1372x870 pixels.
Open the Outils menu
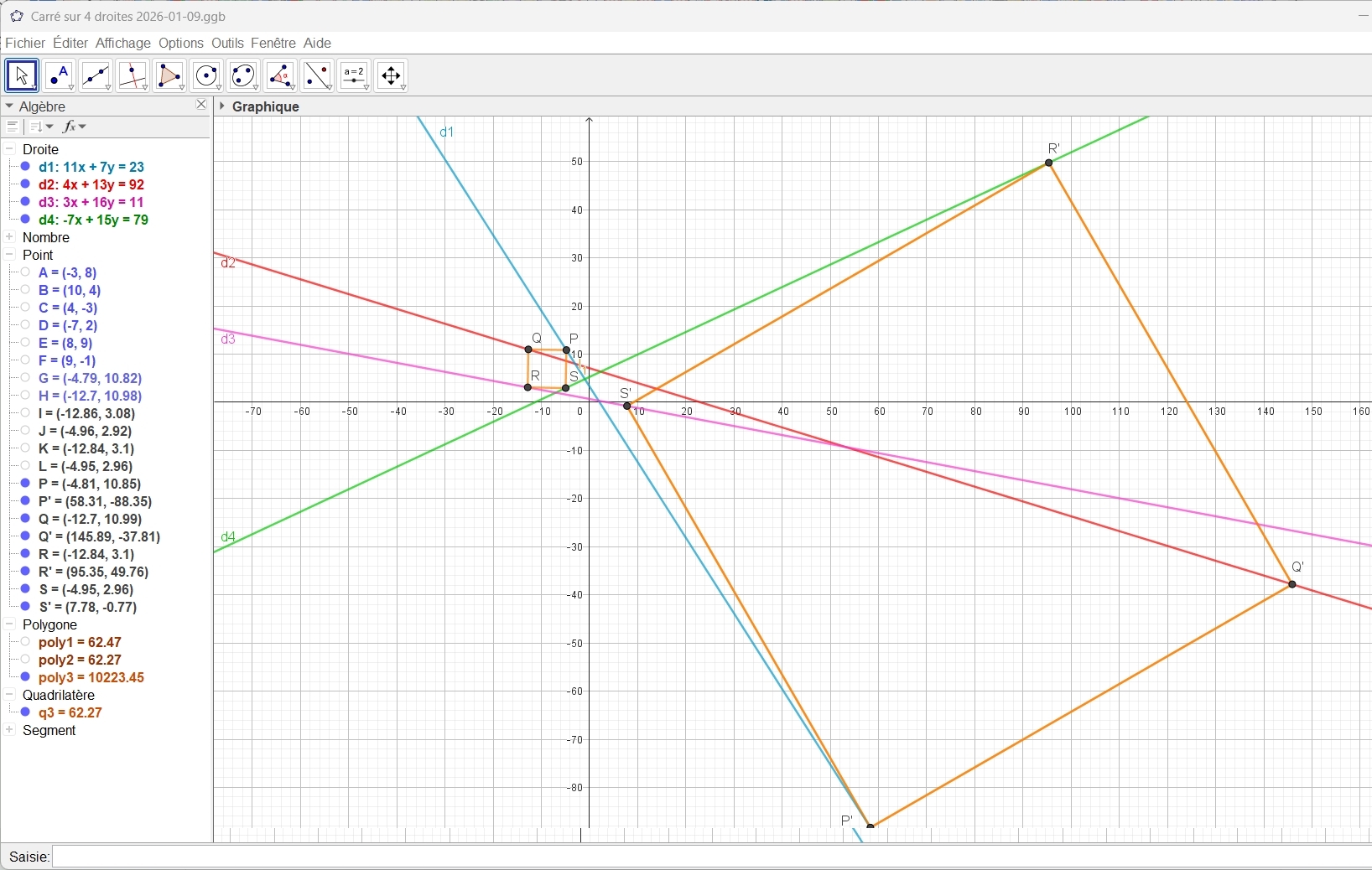tap(228, 44)
